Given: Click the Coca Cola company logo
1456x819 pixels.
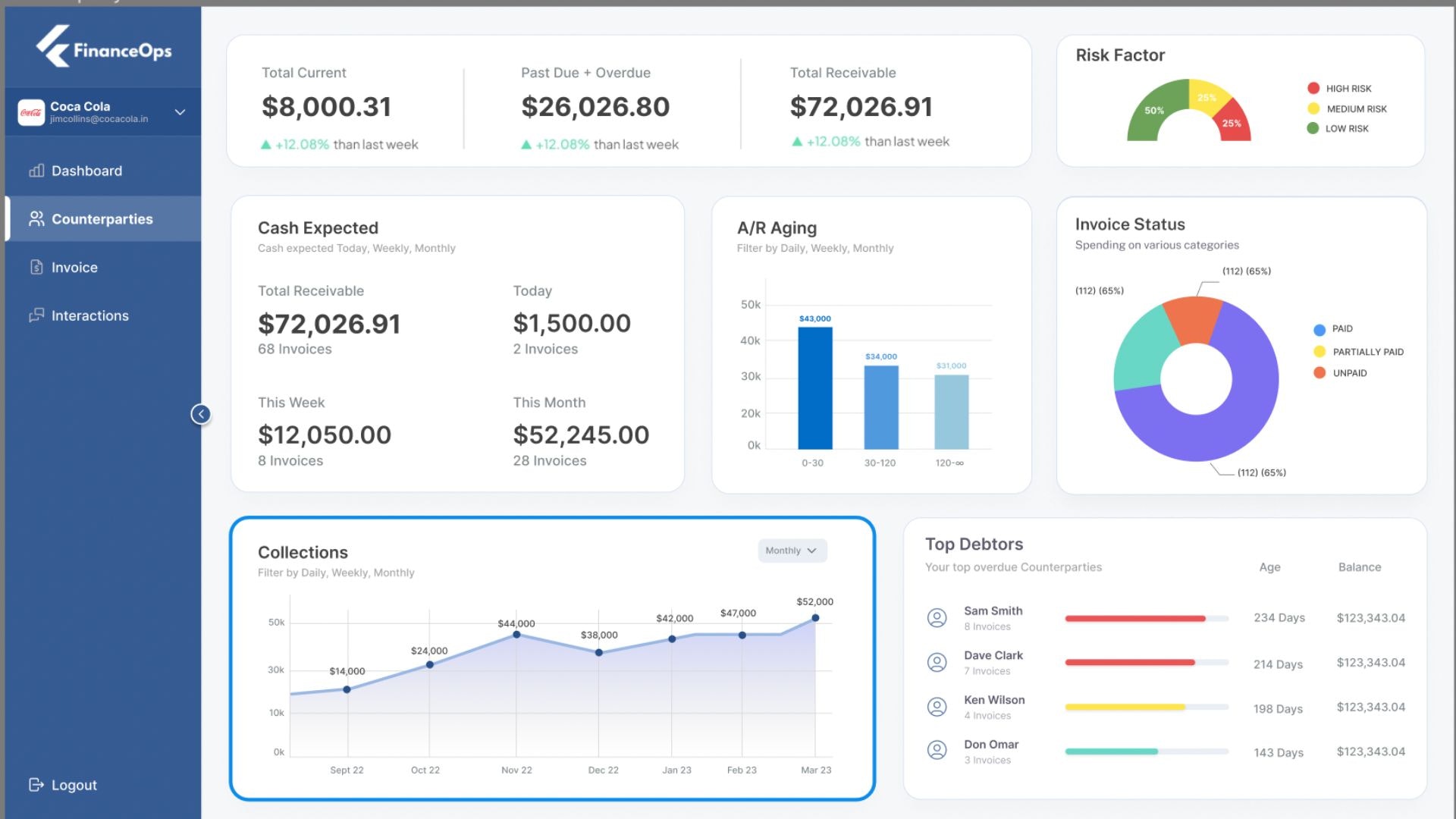Looking at the screenshot, I should [x=31, y=112].
